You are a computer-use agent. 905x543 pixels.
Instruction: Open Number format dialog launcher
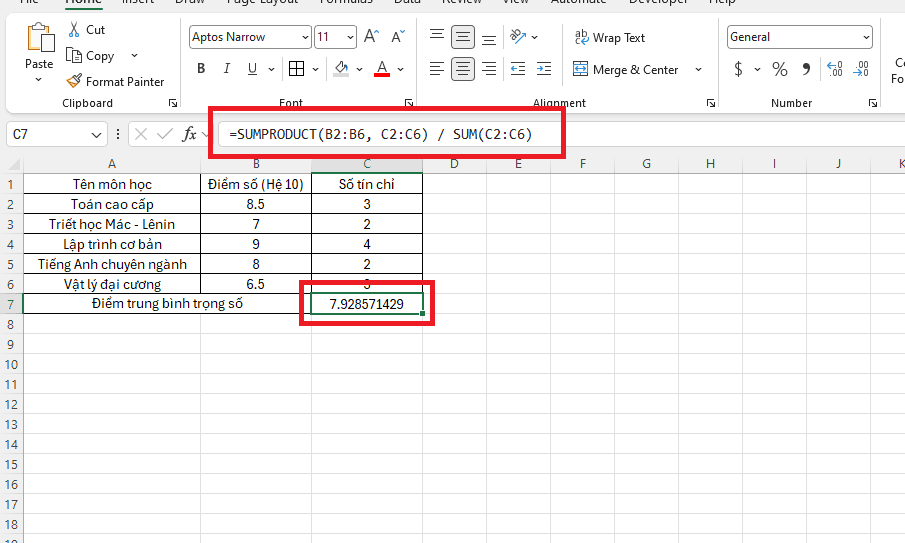tap(873, 103)
